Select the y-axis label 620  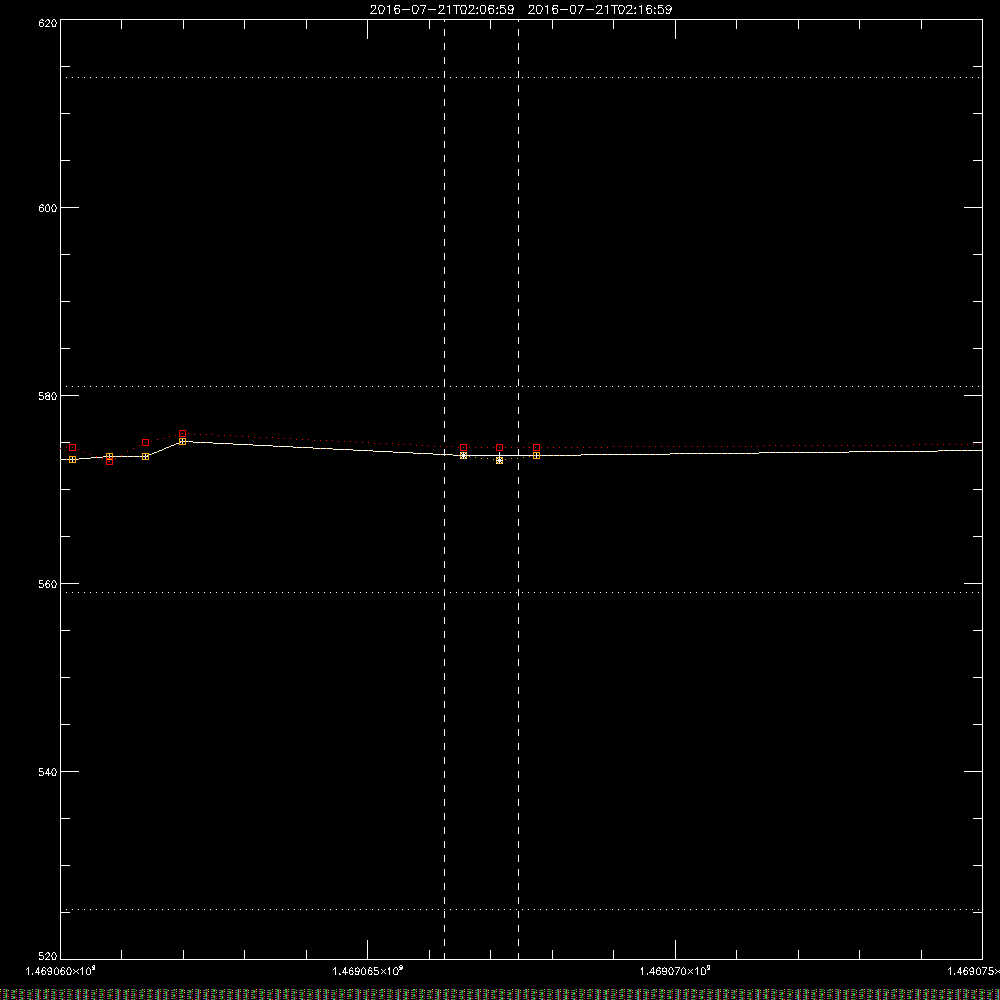pos(48,23)
